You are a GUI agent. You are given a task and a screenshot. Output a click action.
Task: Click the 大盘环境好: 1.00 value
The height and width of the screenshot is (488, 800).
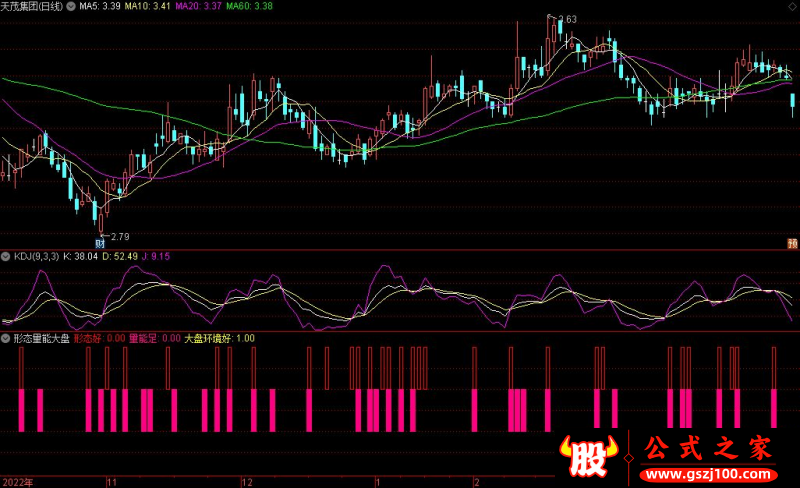219,338
